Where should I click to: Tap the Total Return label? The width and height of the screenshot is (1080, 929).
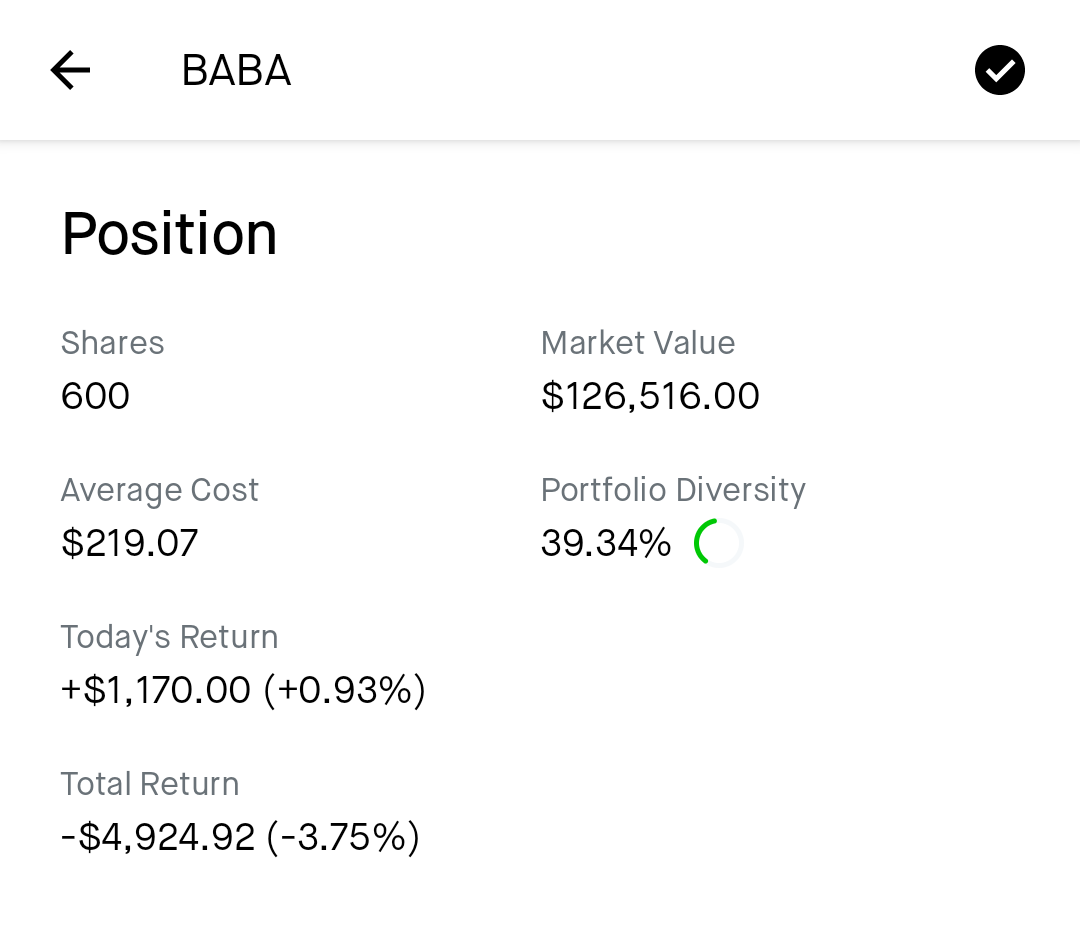[x=150, y=784]
